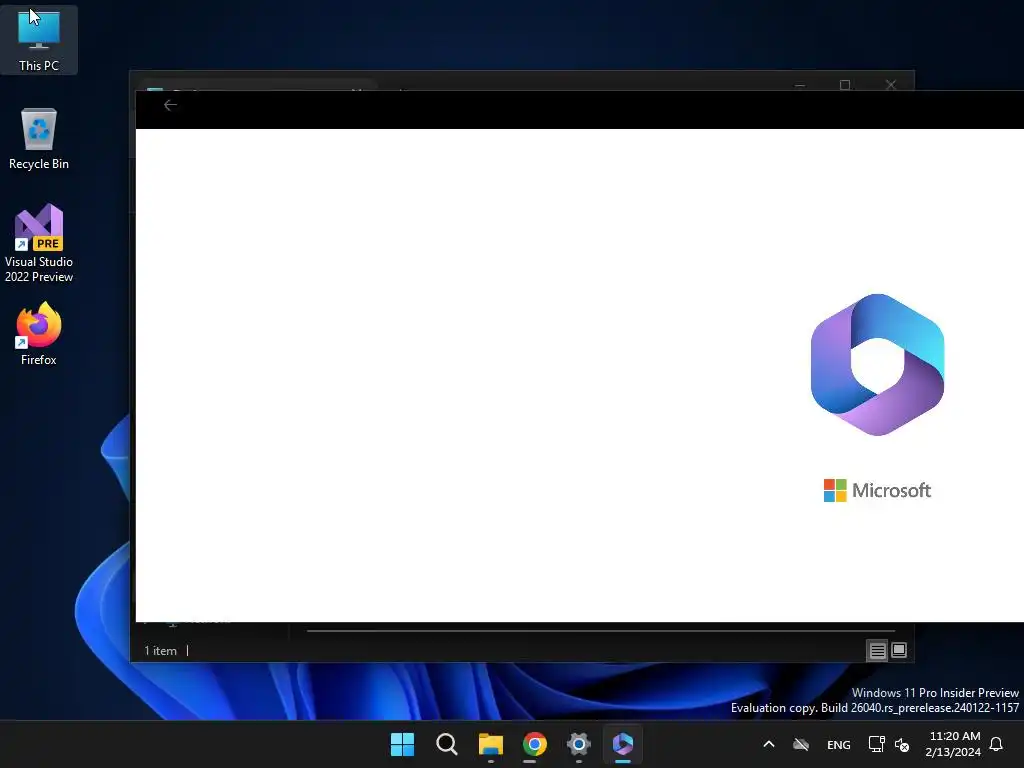Show hidden system tray icons
The height and width of the screenshot is (768, 1024).
tap(769, 744)
